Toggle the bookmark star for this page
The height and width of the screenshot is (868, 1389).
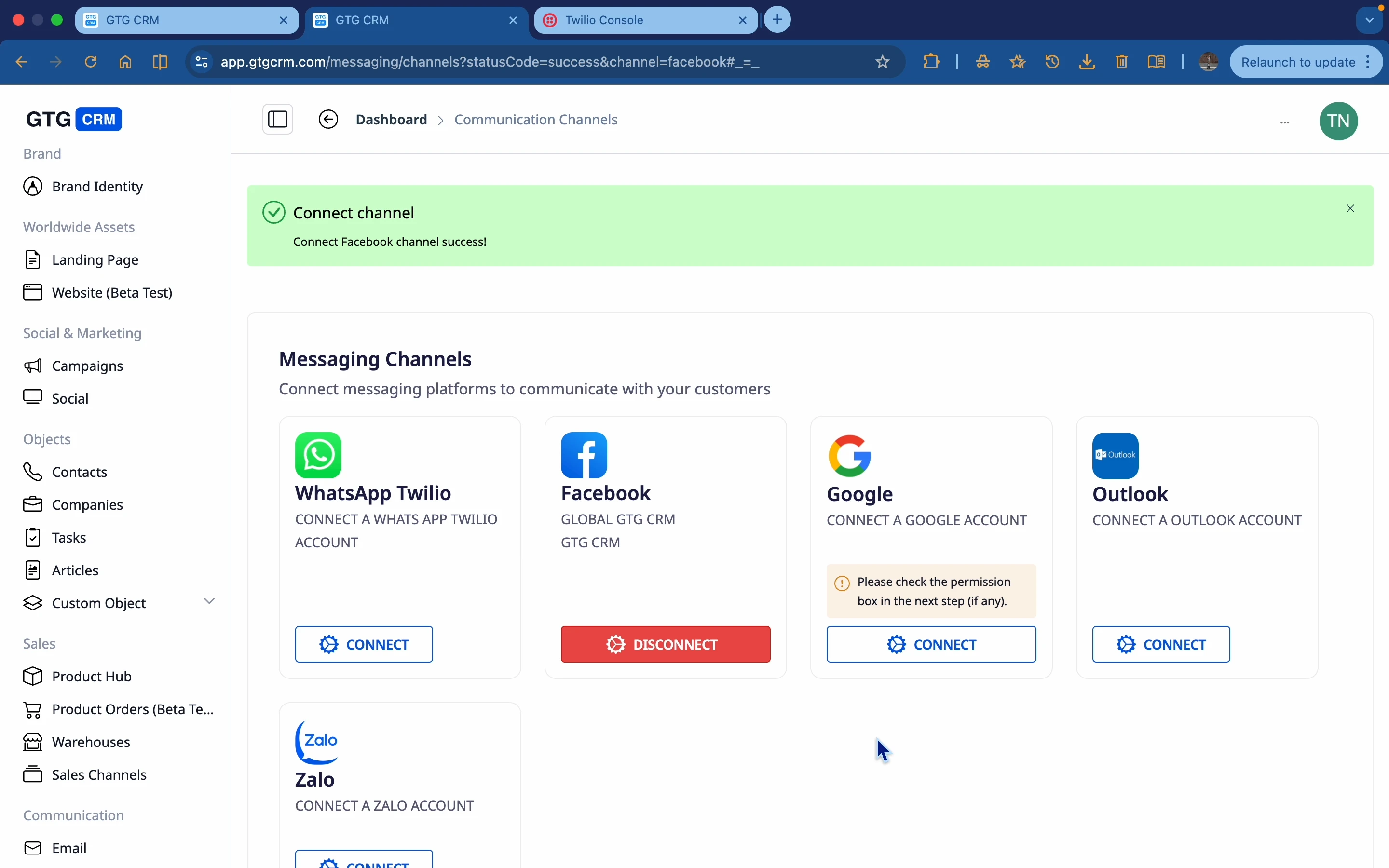tap(882, 61)
